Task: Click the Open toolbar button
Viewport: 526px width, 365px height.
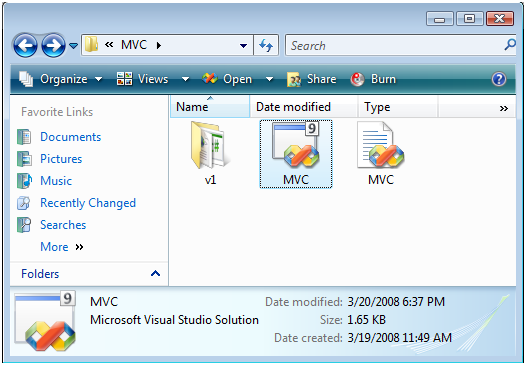Action: click(227, 79)
